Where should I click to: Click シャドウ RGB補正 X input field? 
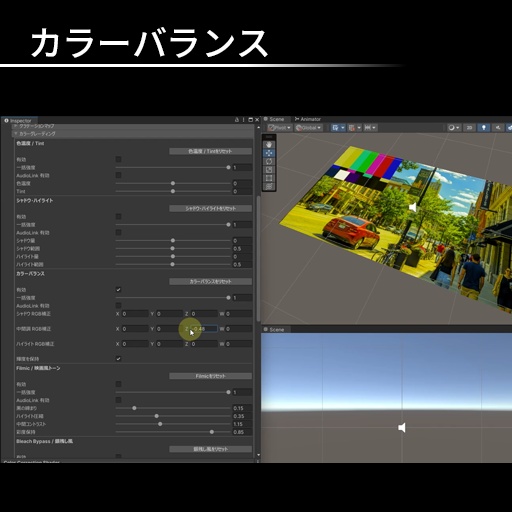point(135,314)
